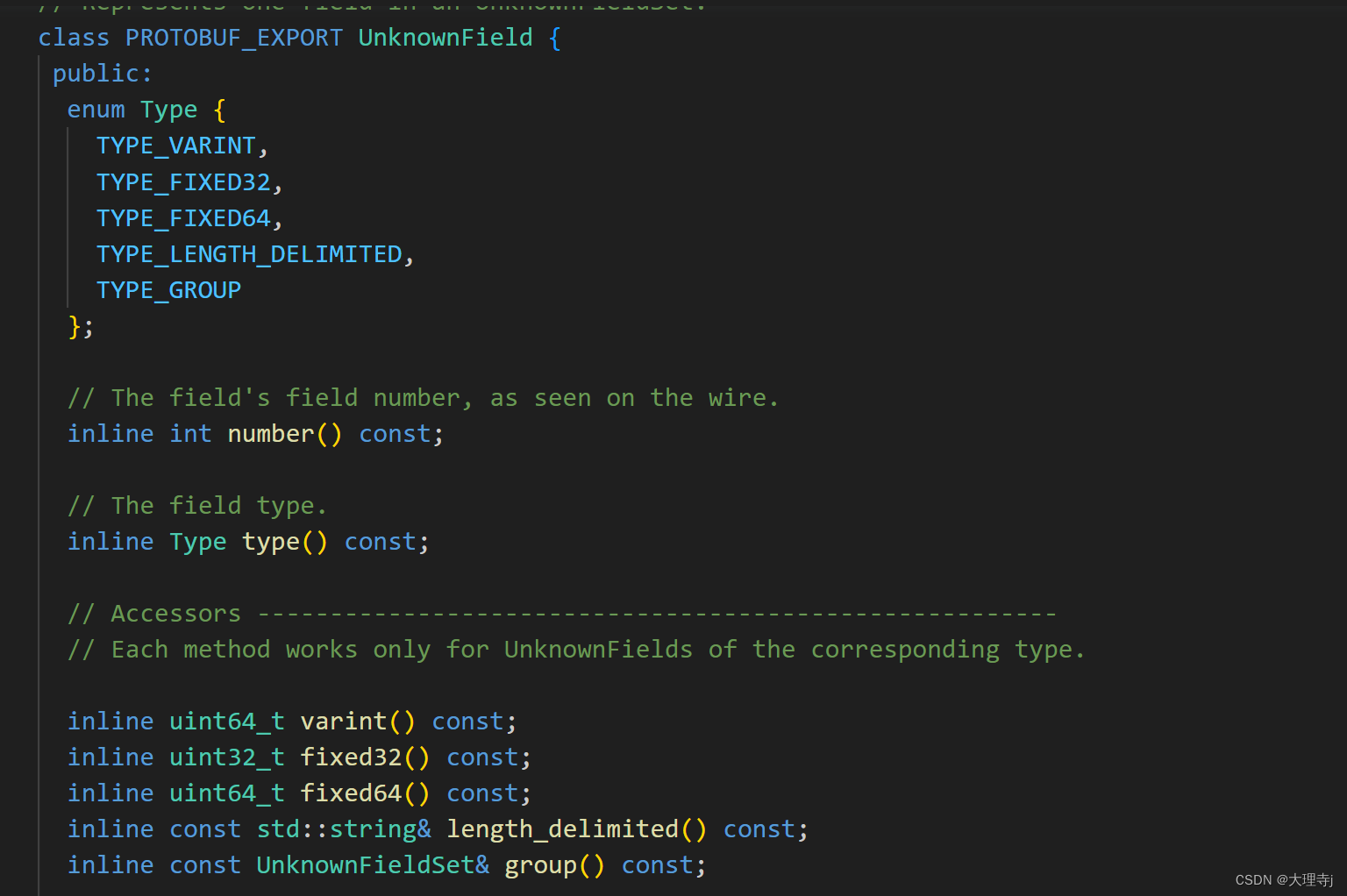Click the fixed64() method name
1347x896 pixels.
click(351, 793)
